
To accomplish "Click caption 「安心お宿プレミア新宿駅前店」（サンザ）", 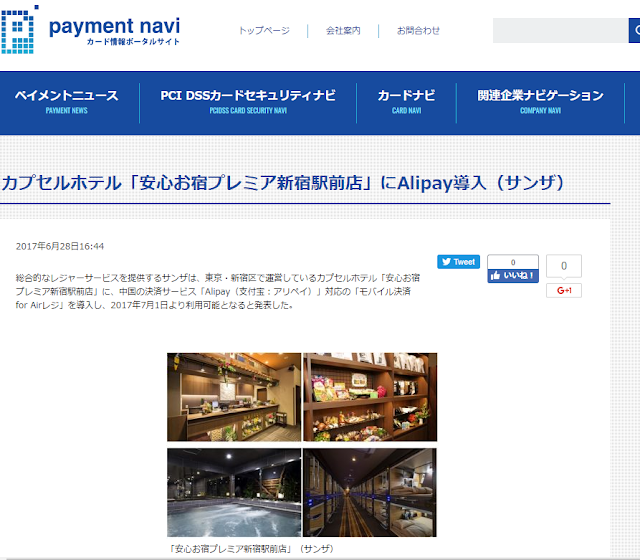I will [x=251, y=549].
